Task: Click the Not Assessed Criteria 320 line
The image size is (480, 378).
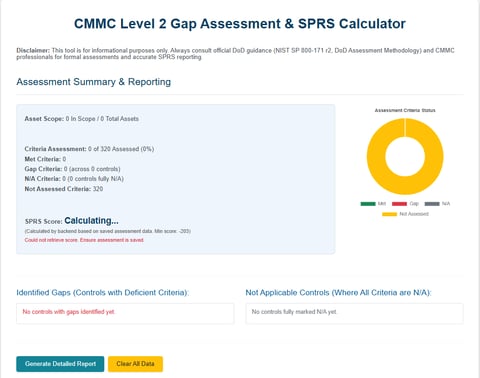Action: 64,189
